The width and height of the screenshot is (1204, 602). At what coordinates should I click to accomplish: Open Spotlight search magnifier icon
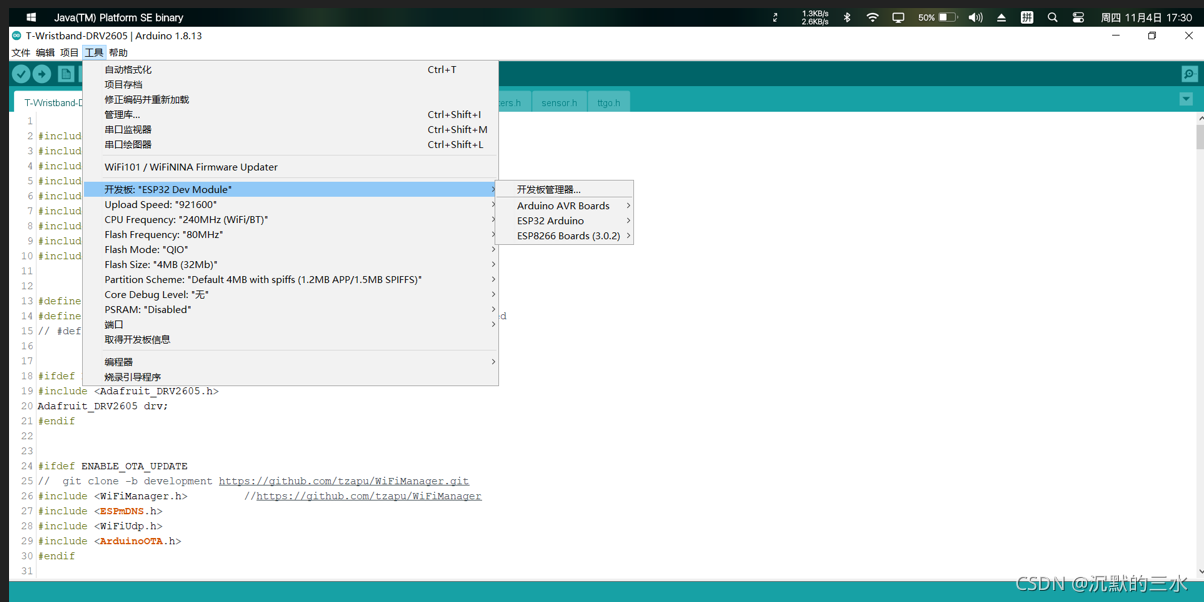pyautogui.click(x=1052, y=17)
